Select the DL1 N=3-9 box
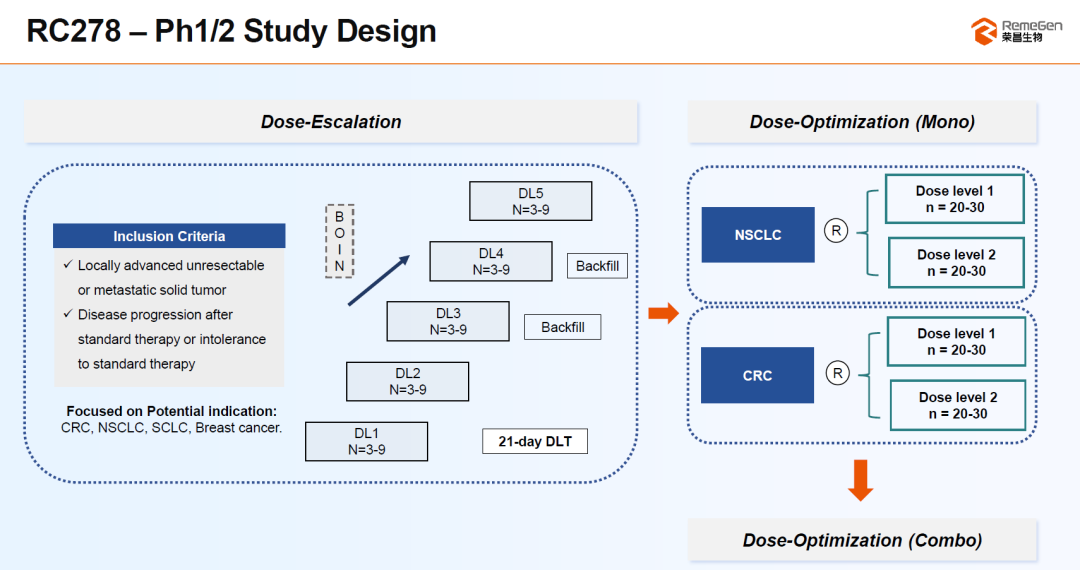 coord(366,441)
